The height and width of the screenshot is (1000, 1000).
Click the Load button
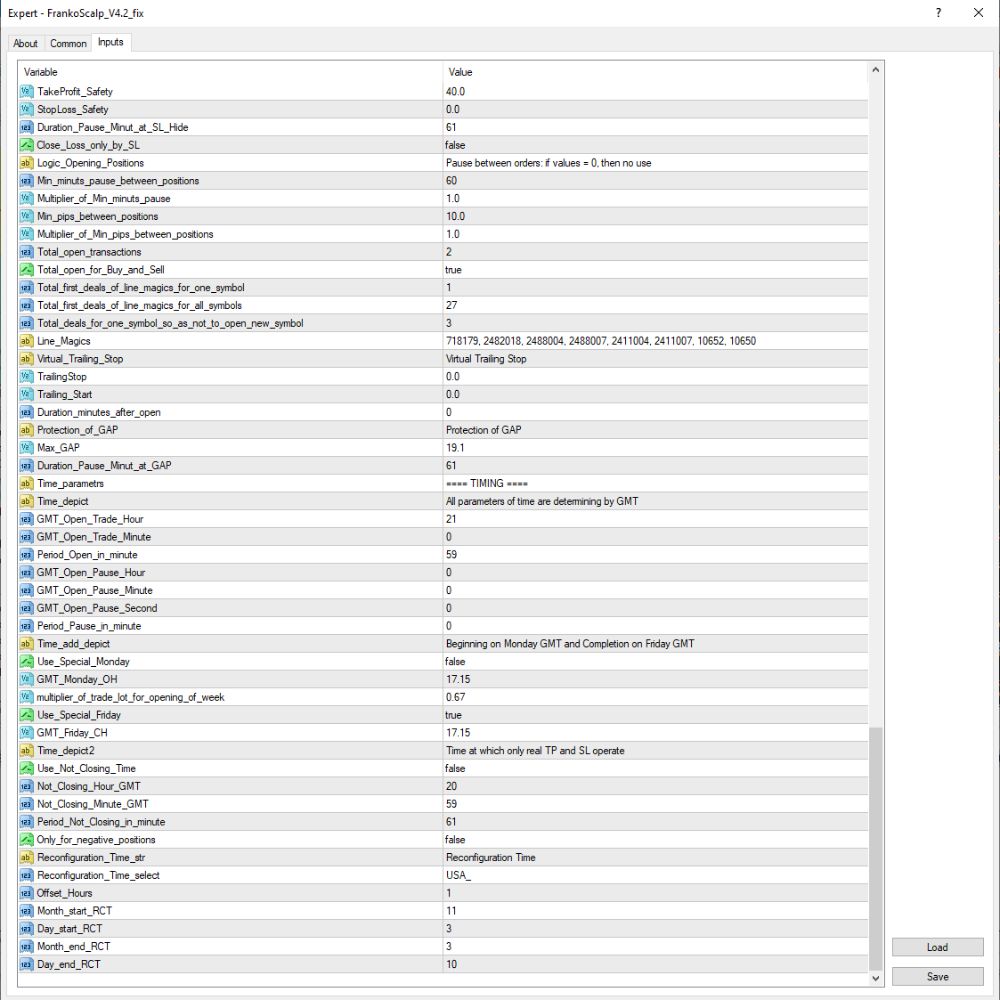[937, 947]
